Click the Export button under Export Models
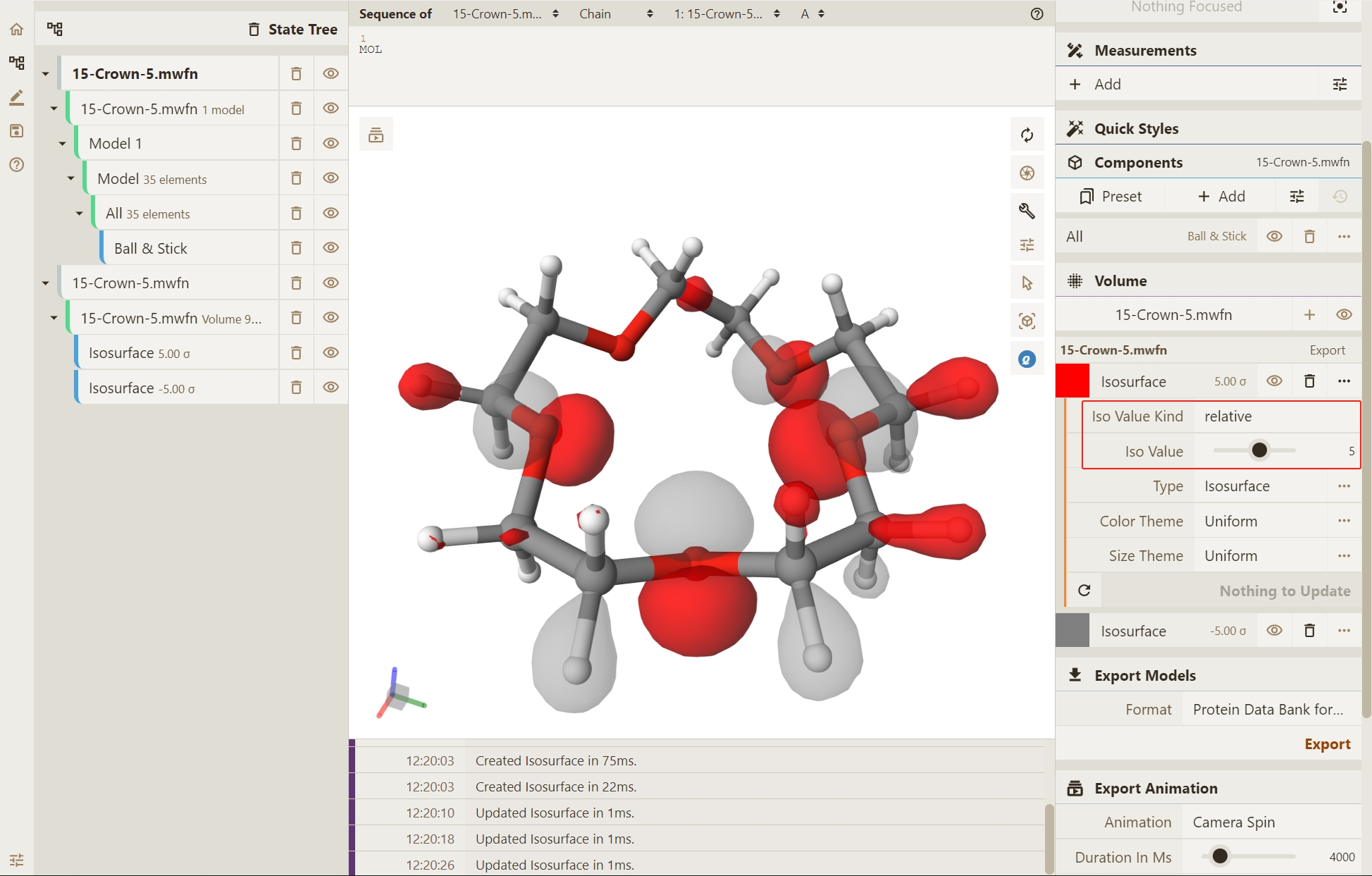Viewport: 1372px width, 876px height. pos(1326,744)
